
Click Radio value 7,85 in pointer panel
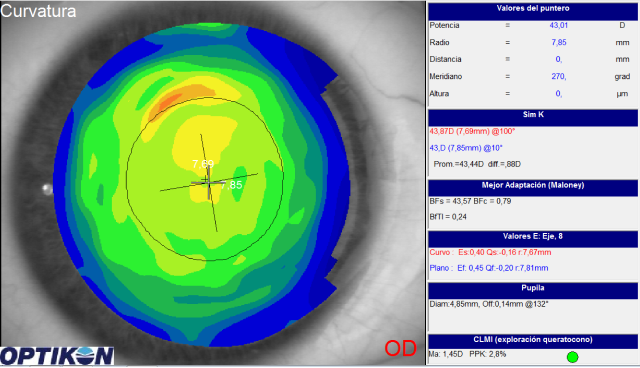click(559, 42)
